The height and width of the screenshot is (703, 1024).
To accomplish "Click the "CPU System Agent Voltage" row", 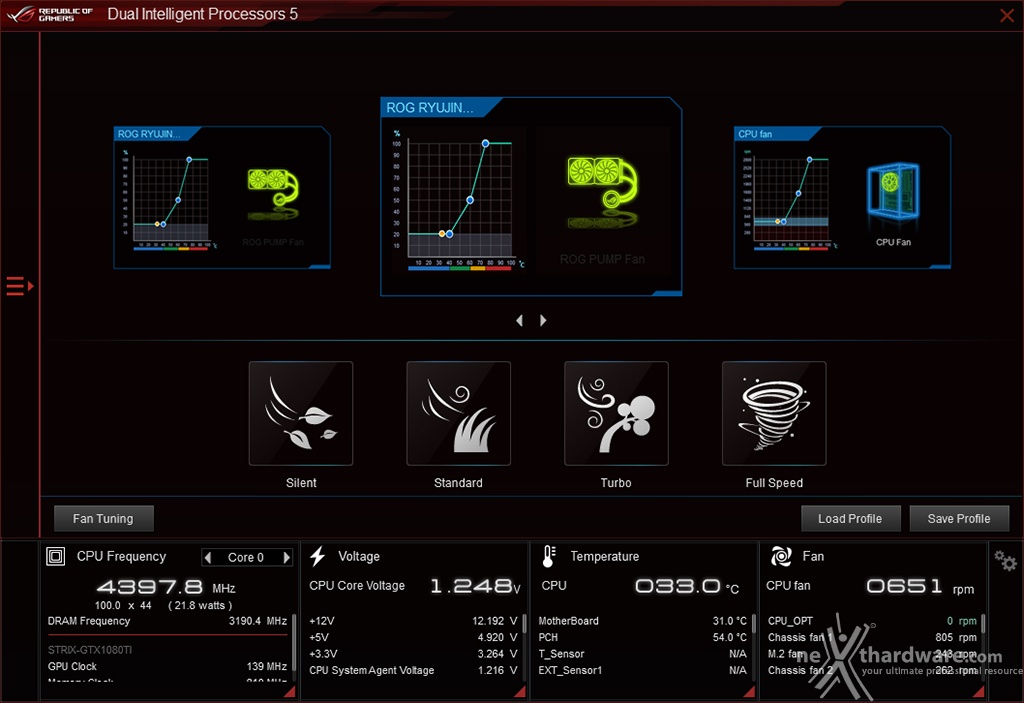I will [x=413, y=670].
